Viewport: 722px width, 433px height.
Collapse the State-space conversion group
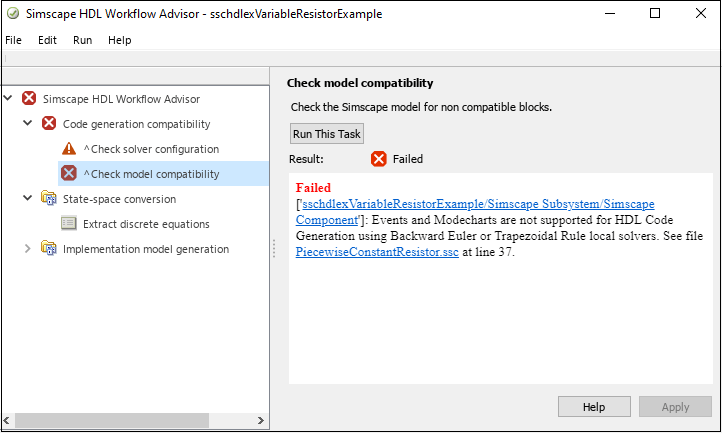pos(28,199)
